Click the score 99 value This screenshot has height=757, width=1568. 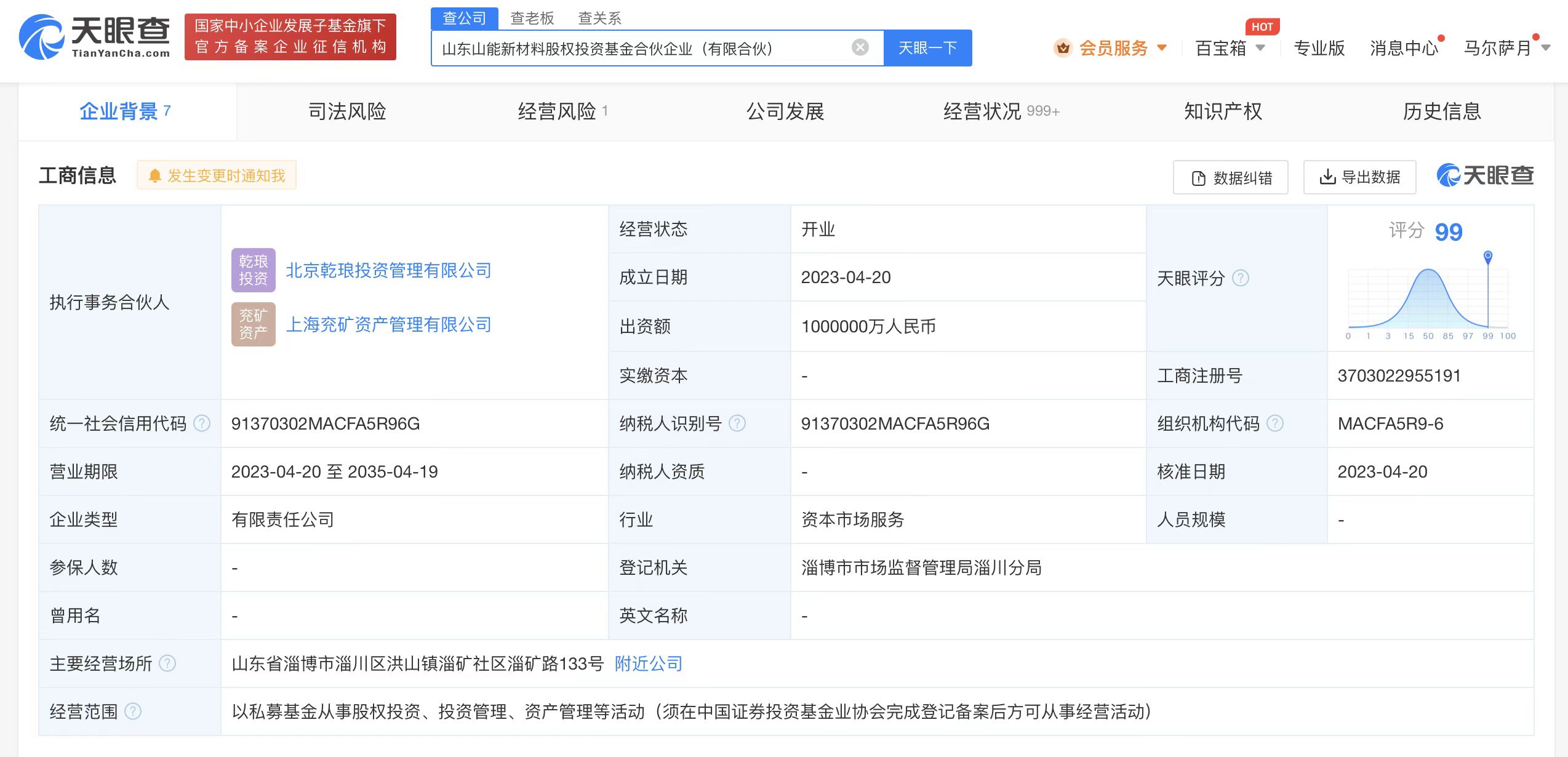(1449, 232)
